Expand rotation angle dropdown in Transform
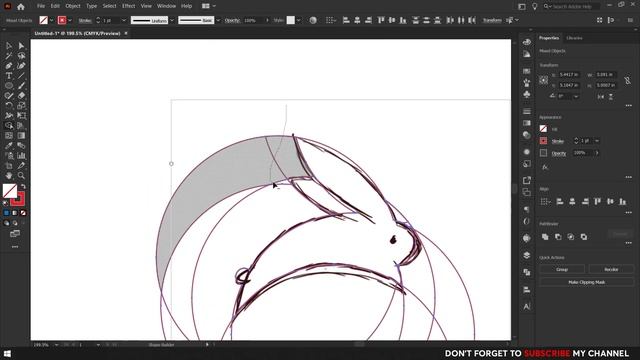This screenshot has width=640, height=360. point(576,96)
